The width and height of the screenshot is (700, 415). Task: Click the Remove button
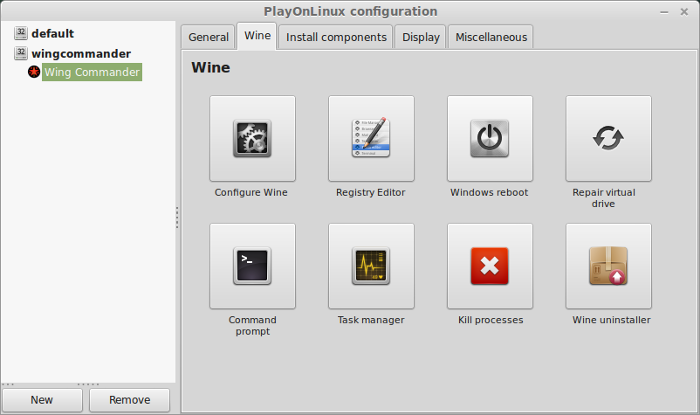(x=129, y=400)
